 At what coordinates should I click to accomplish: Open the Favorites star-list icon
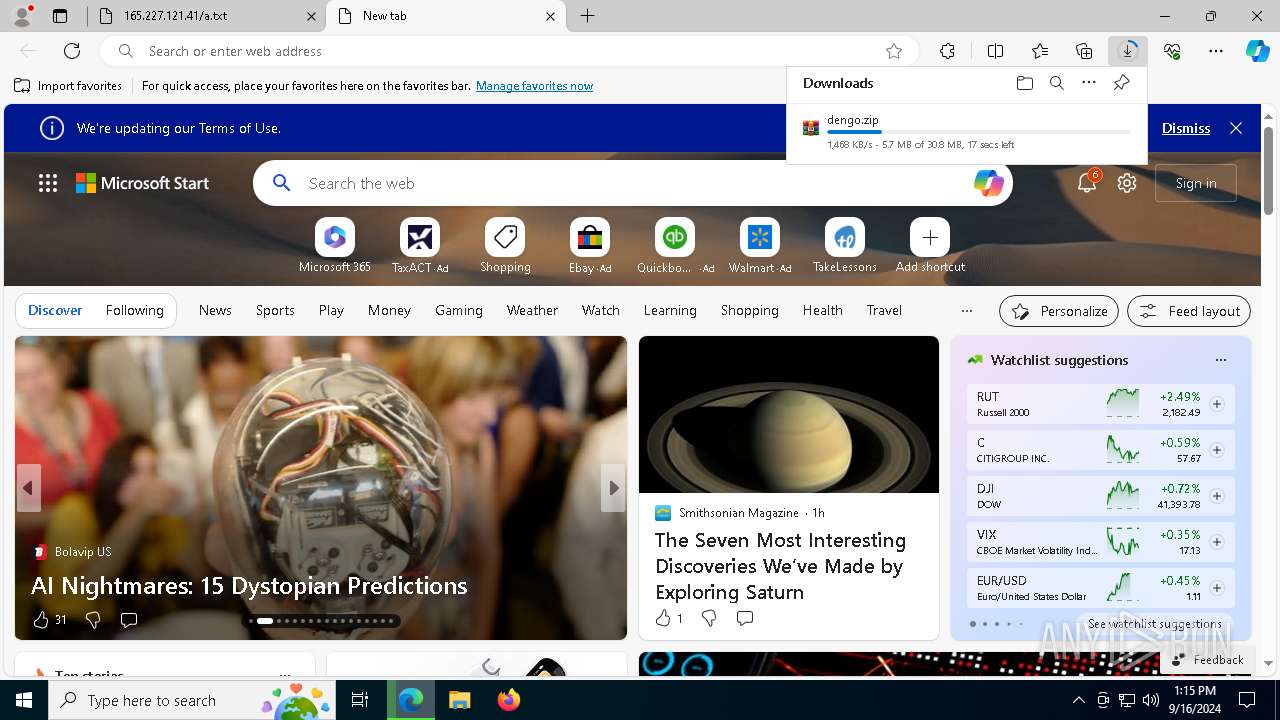click(x=1040, y=51)
